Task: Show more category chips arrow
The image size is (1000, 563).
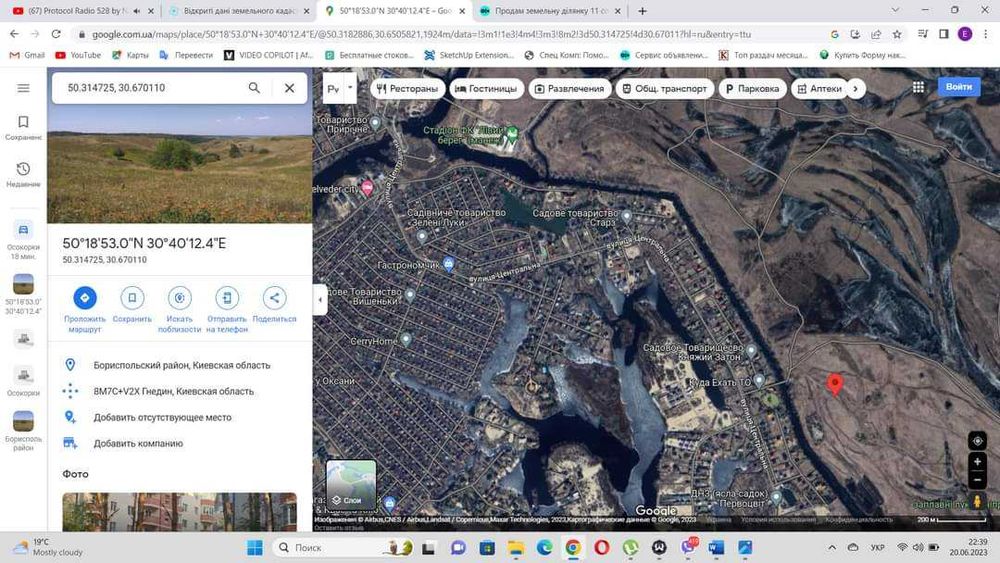Action: coord(856,89)
